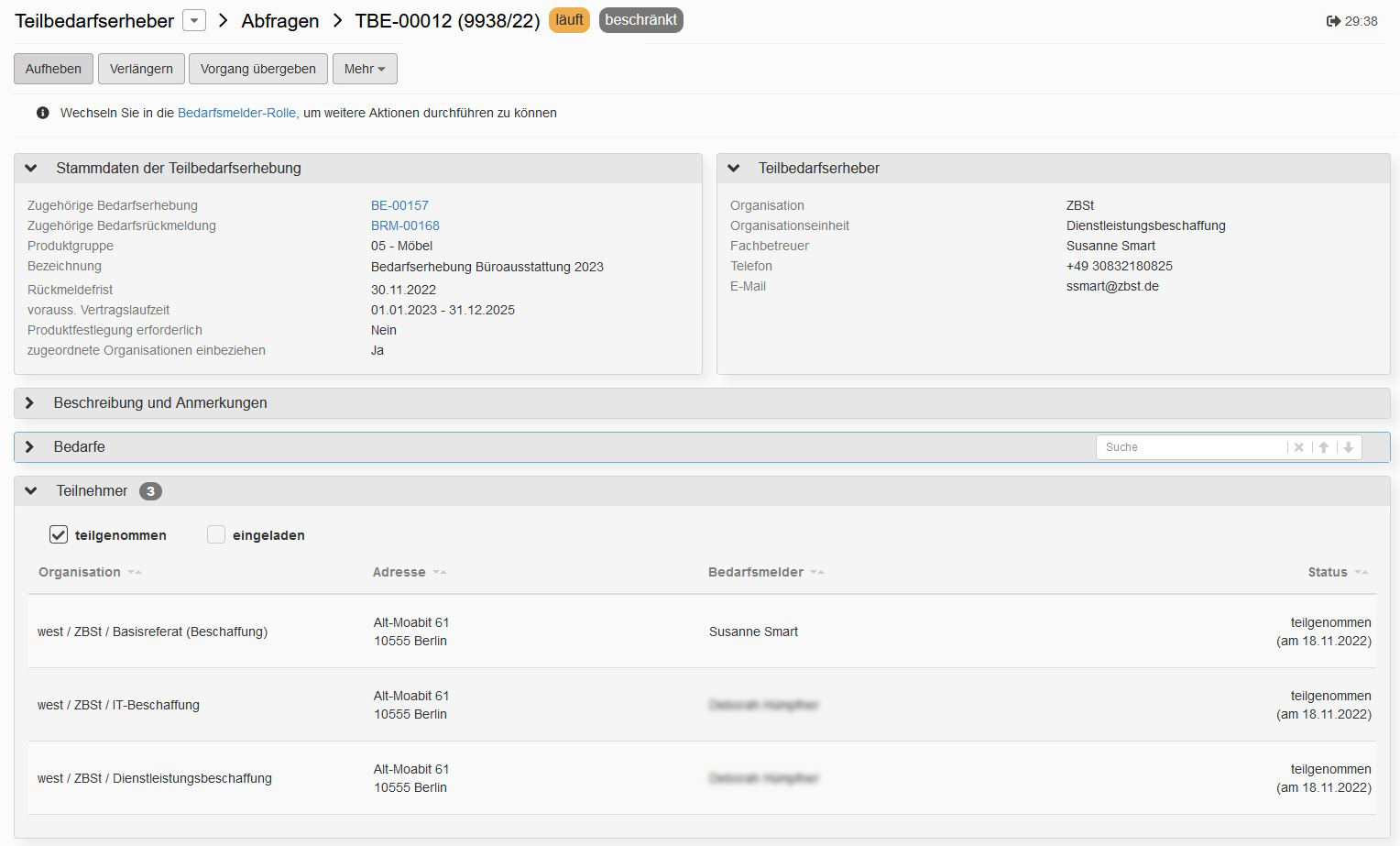The width and height of the screenshot is (1400, 846).
Task: Open the sort options for the Bedarfsmelder column
Action: pyautogui.click(x=816, y=572)
